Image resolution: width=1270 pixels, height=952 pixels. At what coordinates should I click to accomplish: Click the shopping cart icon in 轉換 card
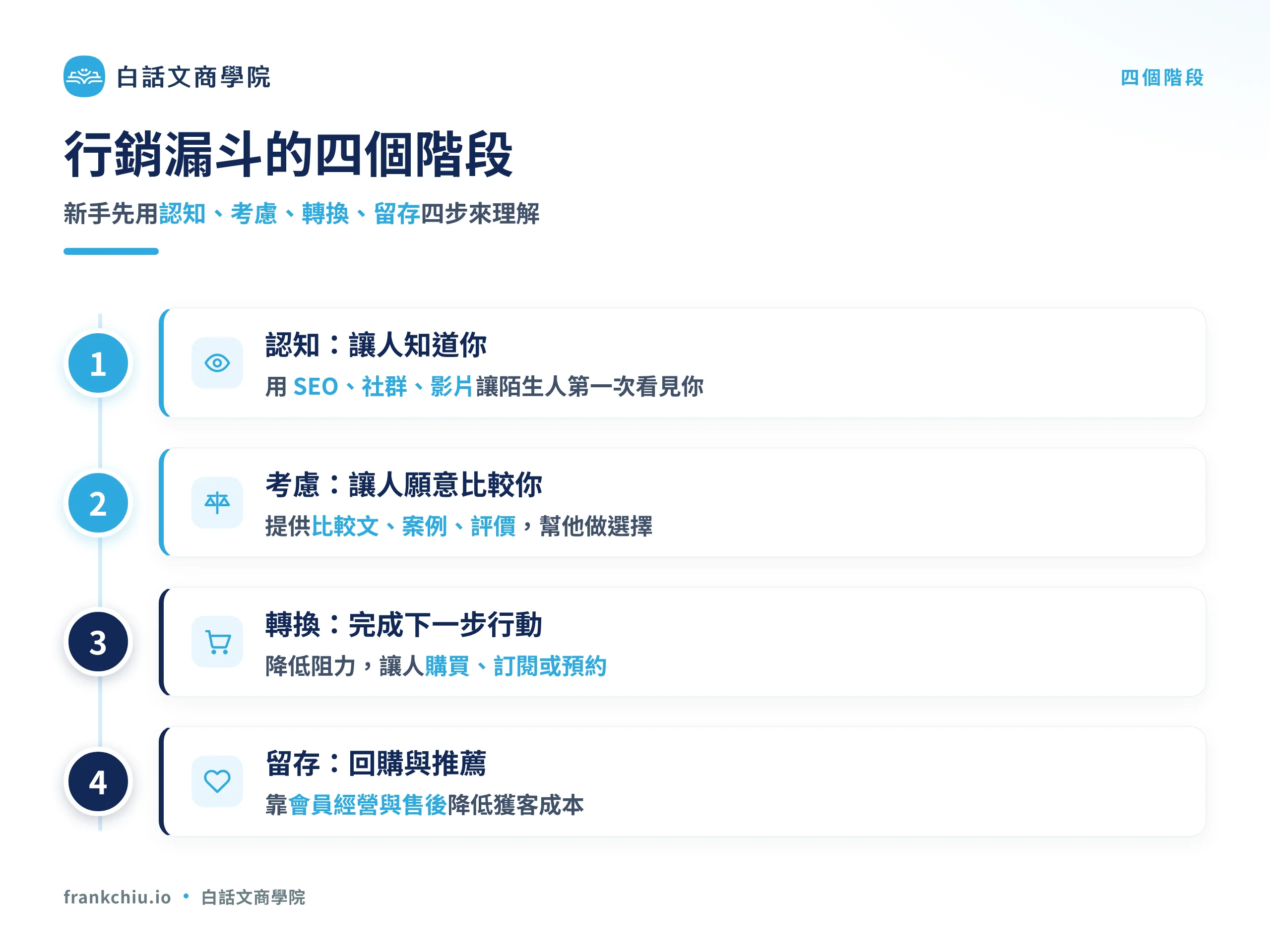[x=217, y=642]
